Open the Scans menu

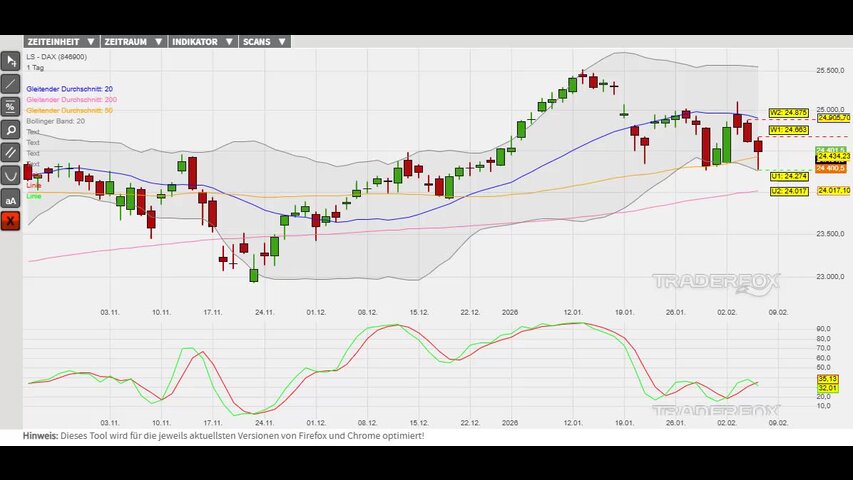pyautogui.click(x=264, y=42)
